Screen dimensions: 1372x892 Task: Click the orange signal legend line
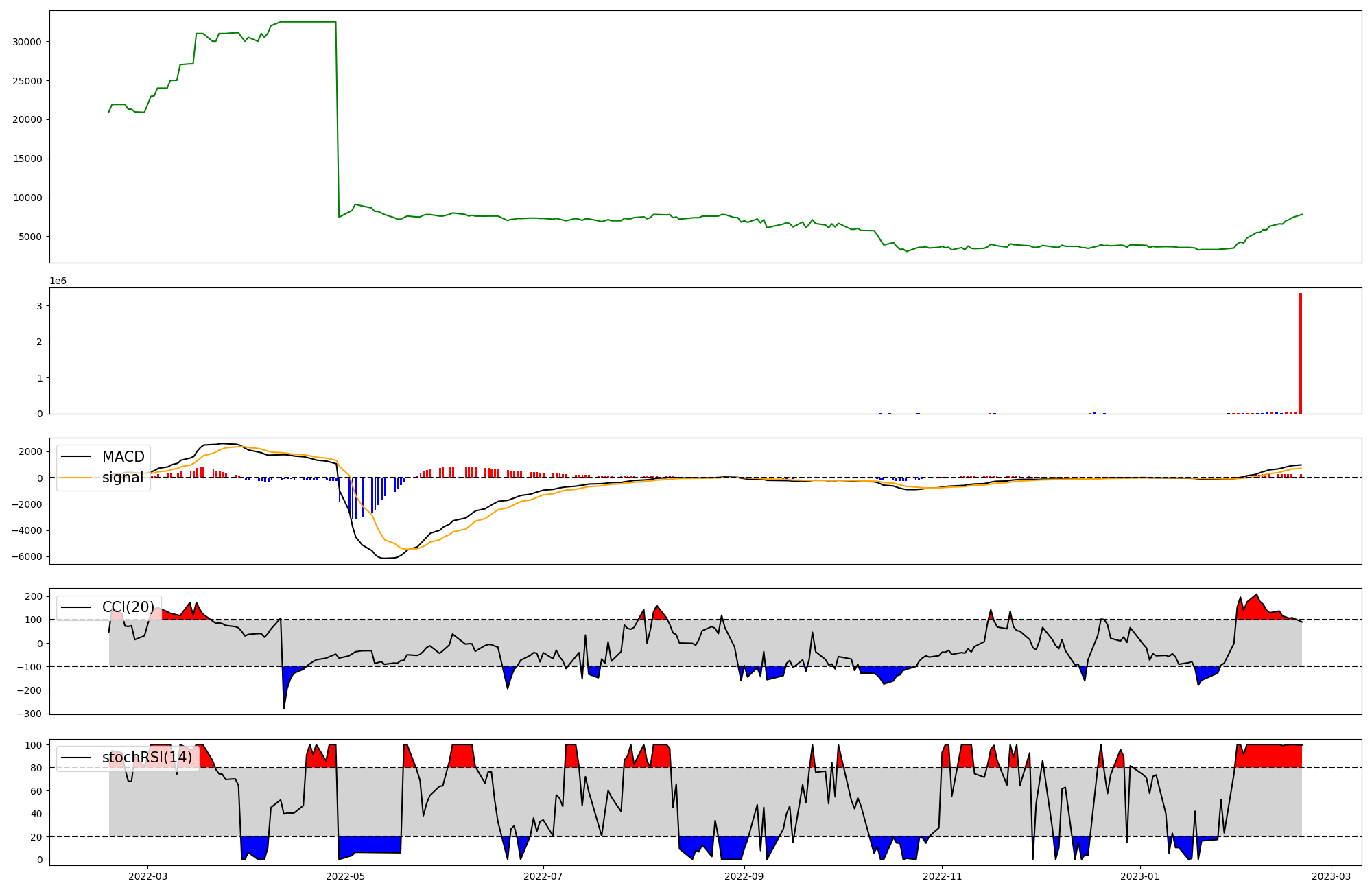pyautogui.click(x=75, y=478)
